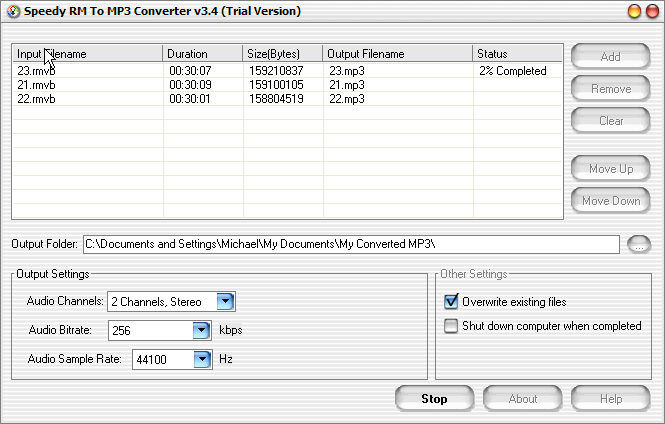
Task: Click the 256 bitrate value
Action: coord(121,331)
